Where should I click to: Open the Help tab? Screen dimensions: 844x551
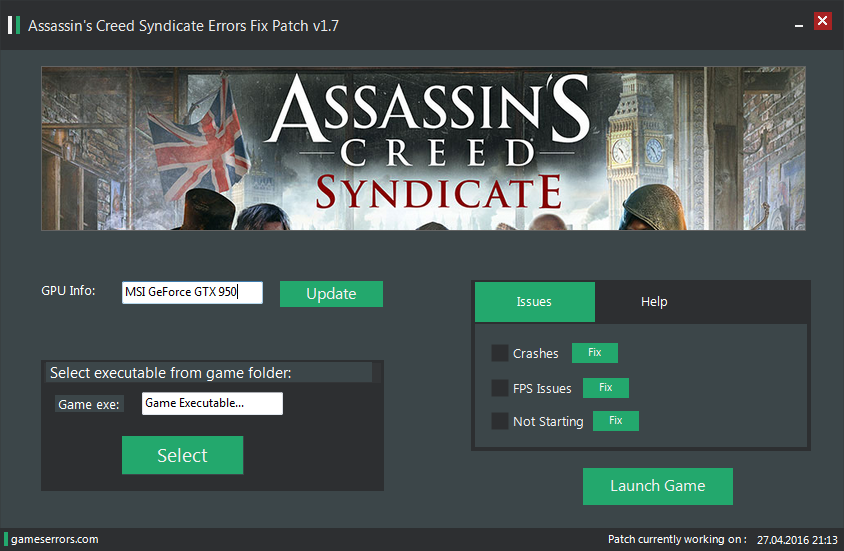tap(654, 302)
